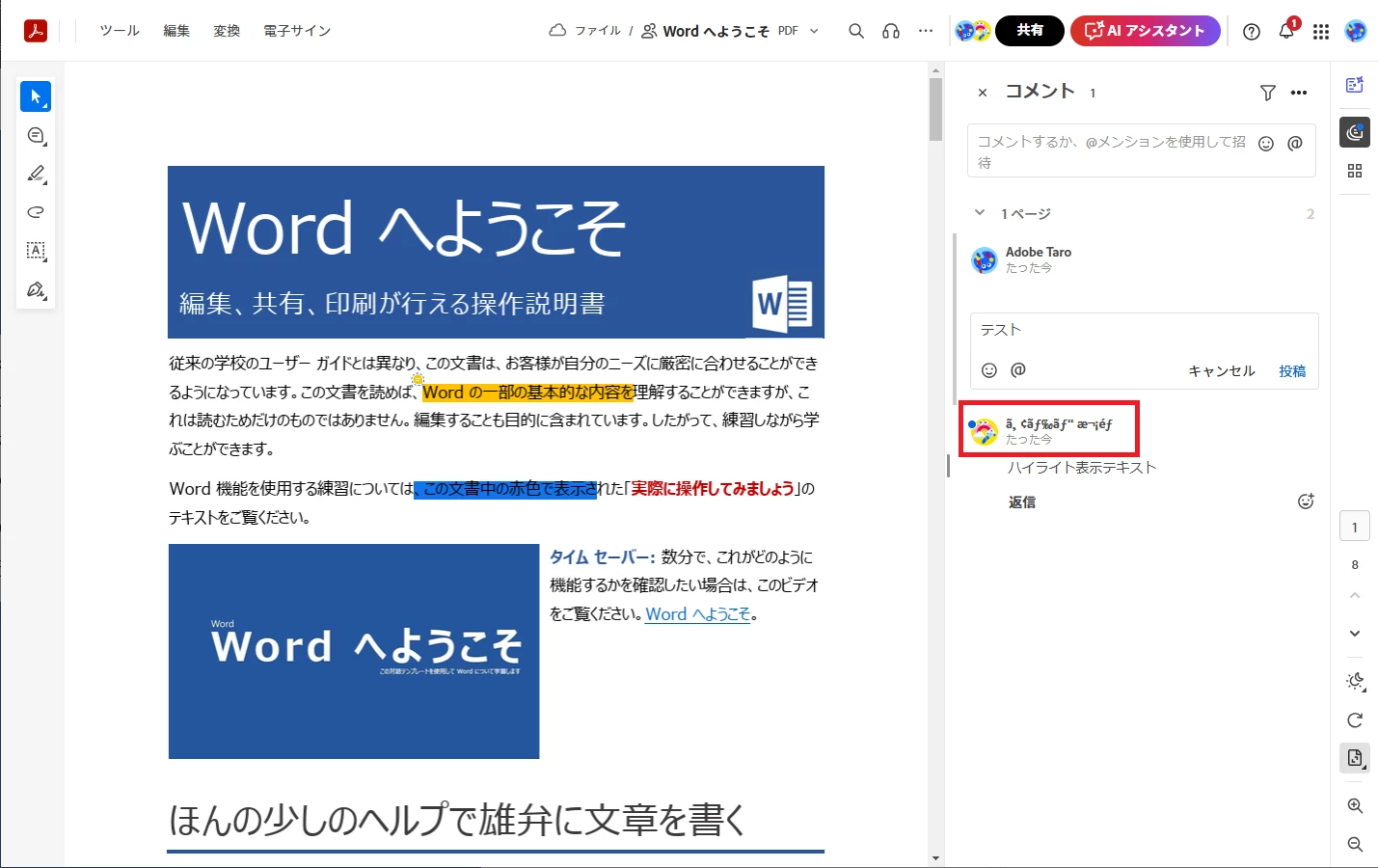Click the comment input field with @メンション placeholder
Image resolution: width=1378 pixels, height=868 pixels.
pyautogui.click(x=1142, y=150)
